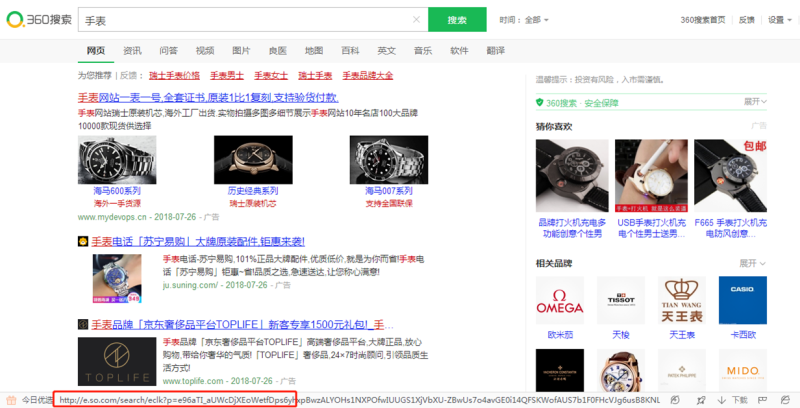Click the 反馈 link in the header
Image resolution: width=800 pixels, height=408 pixels.
pos(746,20)
